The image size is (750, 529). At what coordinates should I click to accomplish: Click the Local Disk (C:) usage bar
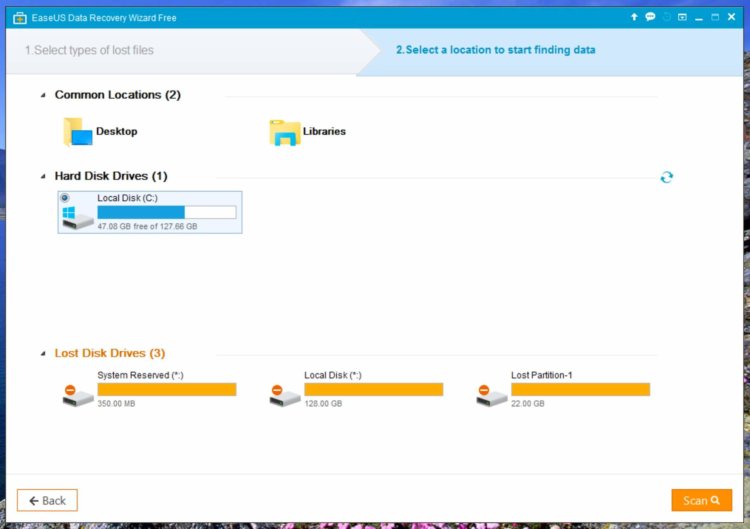[x=166, y=212]
